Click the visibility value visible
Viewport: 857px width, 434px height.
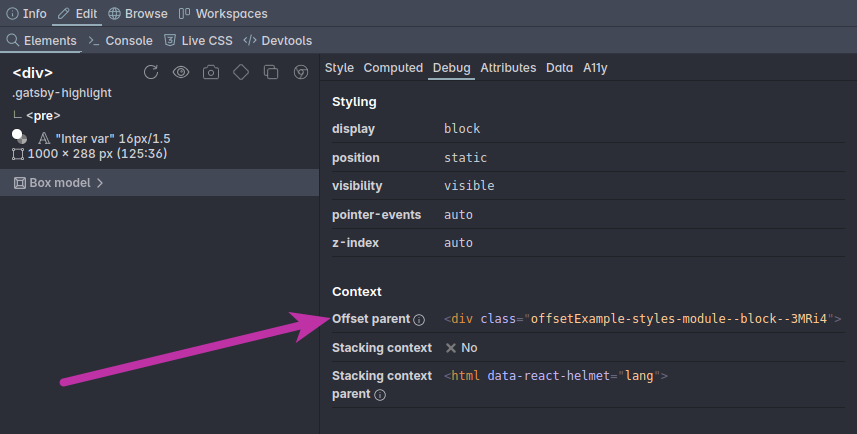point(469,186)
